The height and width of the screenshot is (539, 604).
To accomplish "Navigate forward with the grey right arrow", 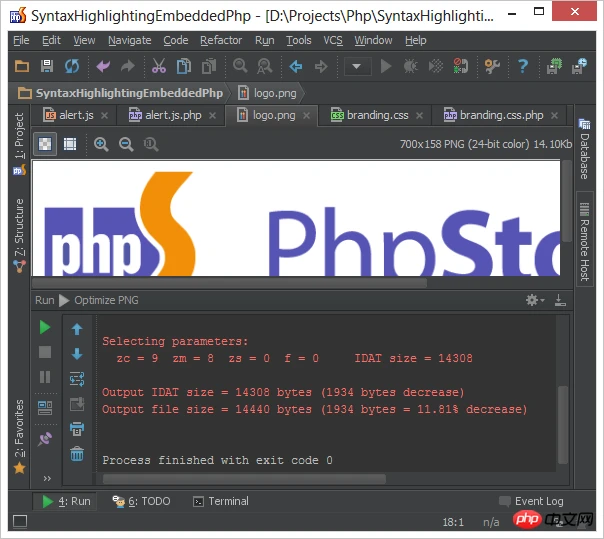I will pos(321,66).
